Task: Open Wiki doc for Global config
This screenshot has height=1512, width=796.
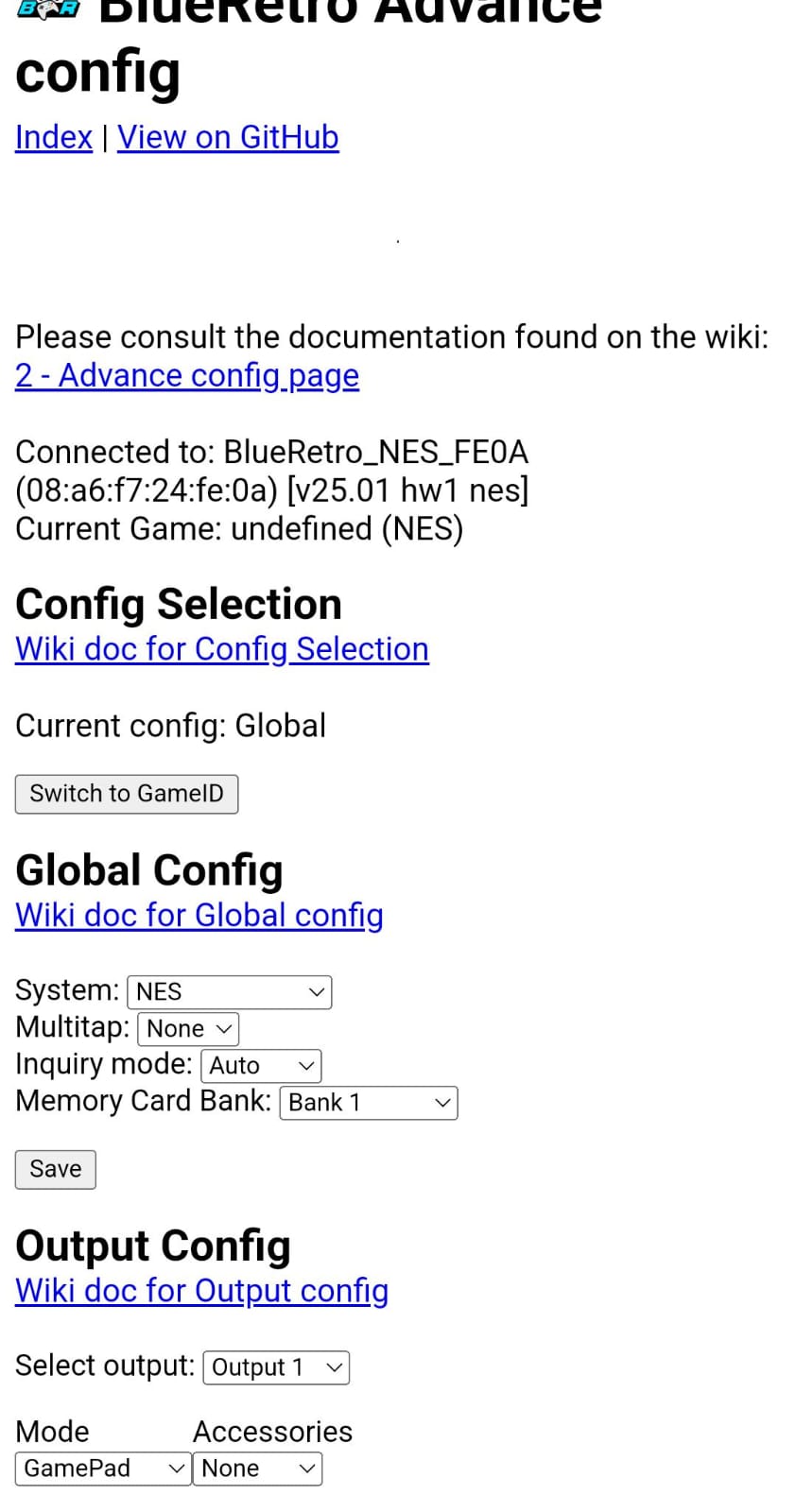Action: [199, 915]
